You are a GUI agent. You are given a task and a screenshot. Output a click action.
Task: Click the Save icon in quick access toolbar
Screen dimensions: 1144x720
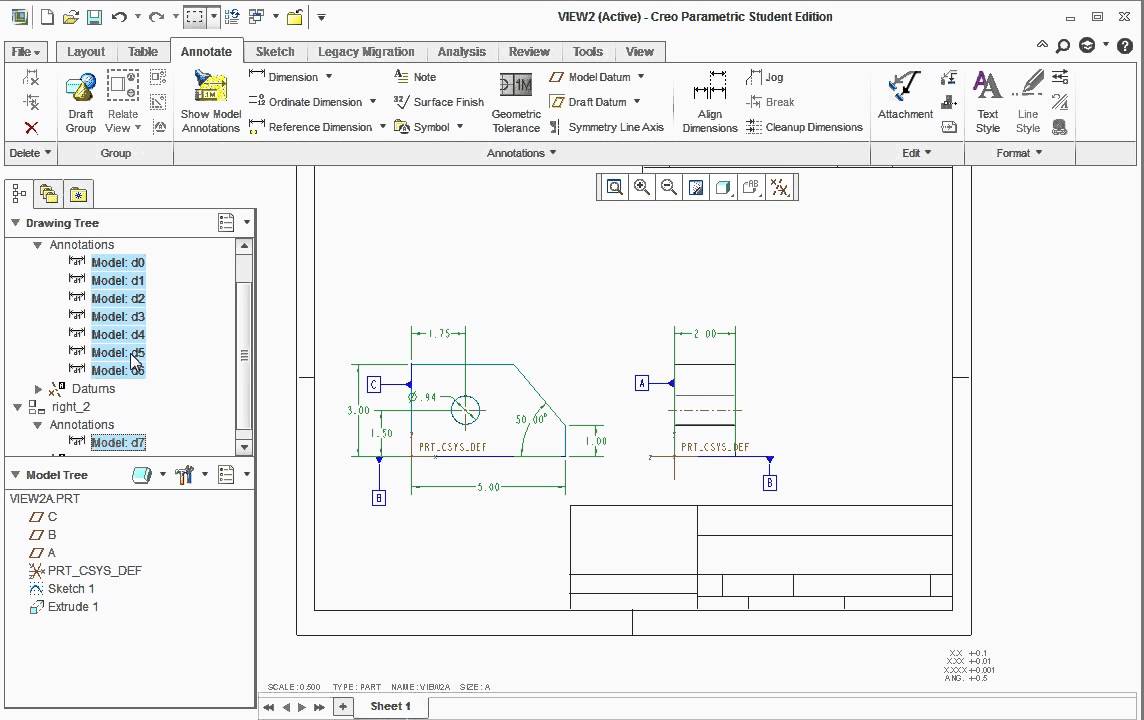[x=94, y=16]
